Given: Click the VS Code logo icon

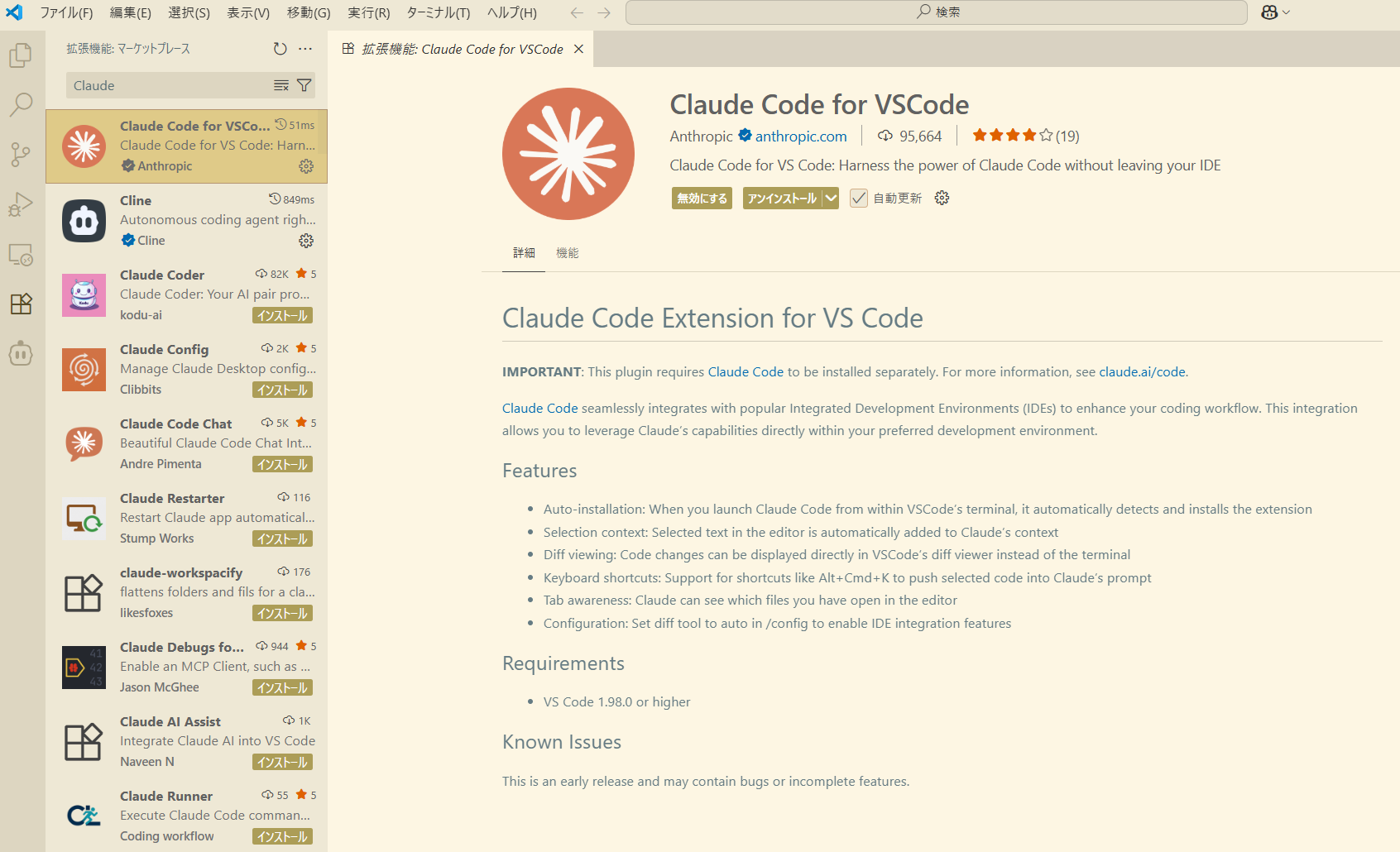Looking at the screenshot, I should click(x=14, y=12).
